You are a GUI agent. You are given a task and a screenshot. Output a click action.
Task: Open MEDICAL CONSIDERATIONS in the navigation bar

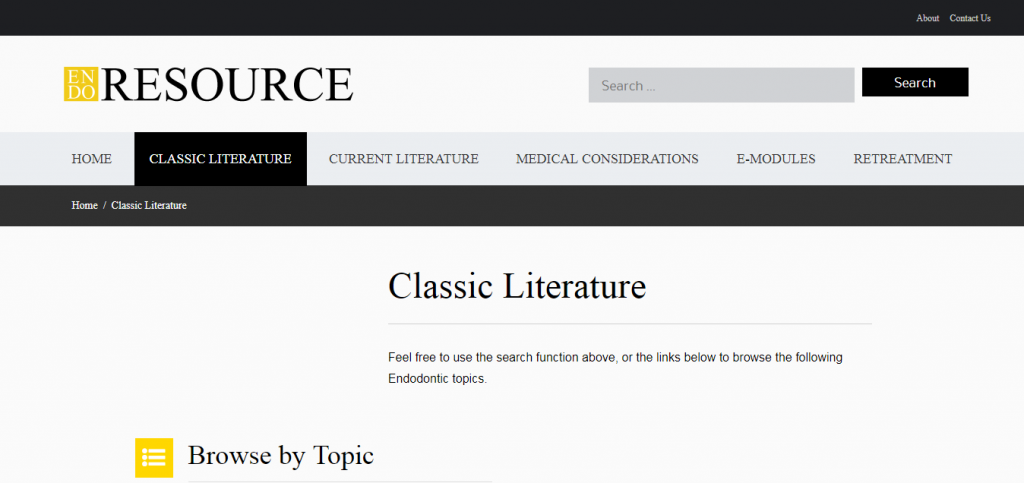click(607, 159)
